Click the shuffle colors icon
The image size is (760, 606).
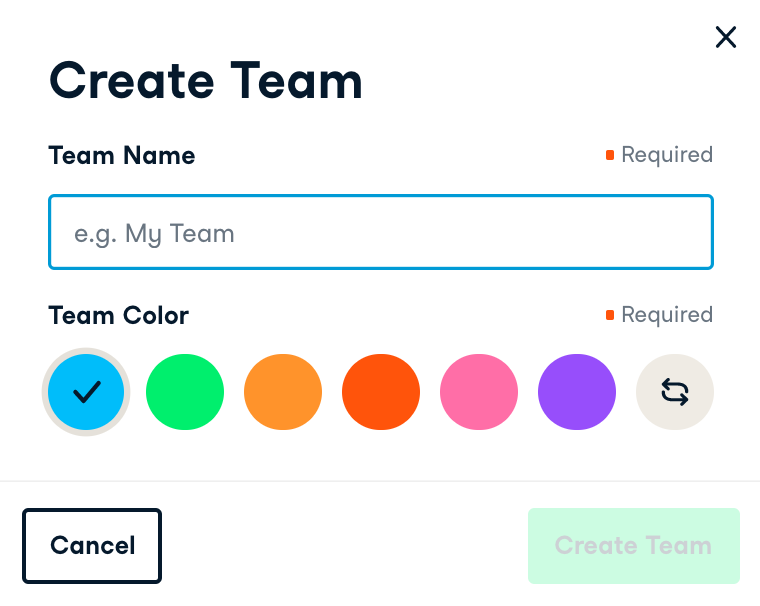click(675, 393)
